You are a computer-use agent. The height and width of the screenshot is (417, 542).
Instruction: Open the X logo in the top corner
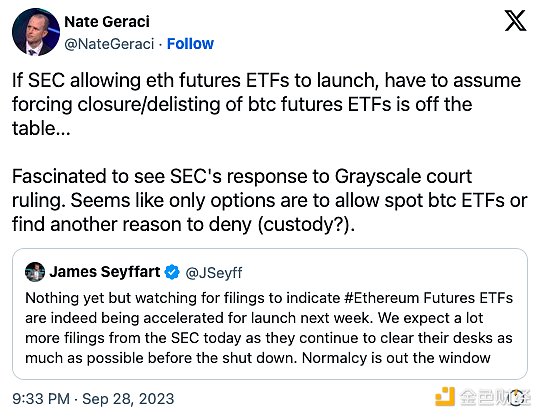pos(515,21)
